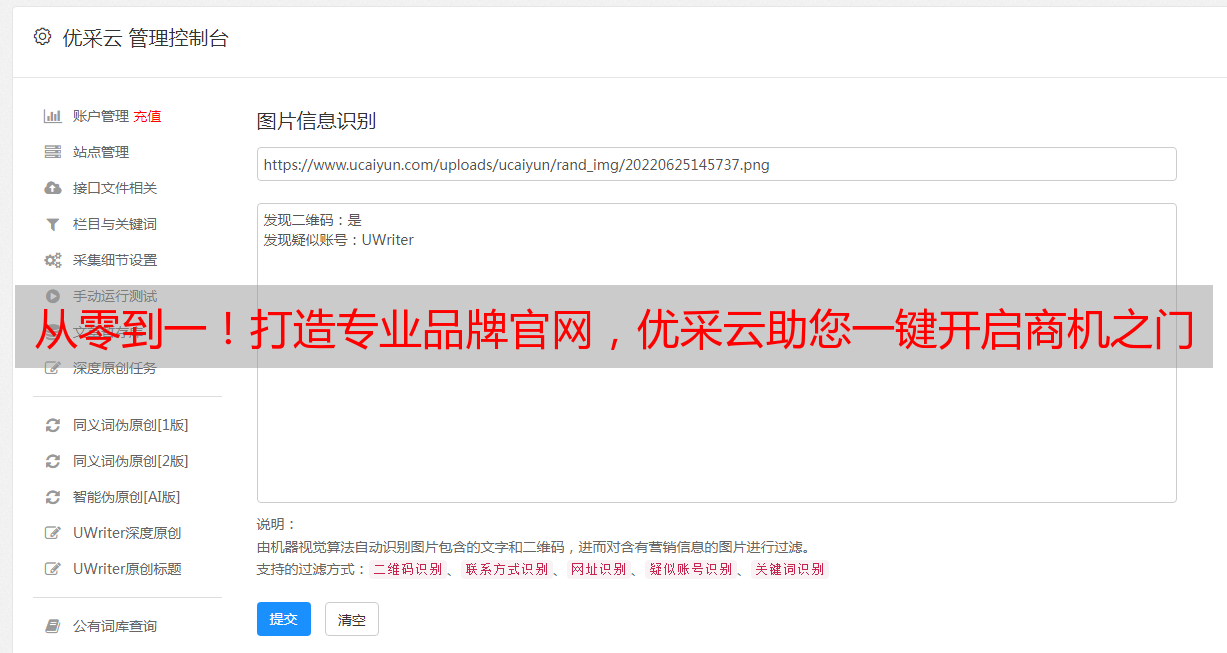This screenshot has width=1227, height=653.
Task: Click the 网址识别 tag
Action: pyautogui.click(x=598, y=569)
